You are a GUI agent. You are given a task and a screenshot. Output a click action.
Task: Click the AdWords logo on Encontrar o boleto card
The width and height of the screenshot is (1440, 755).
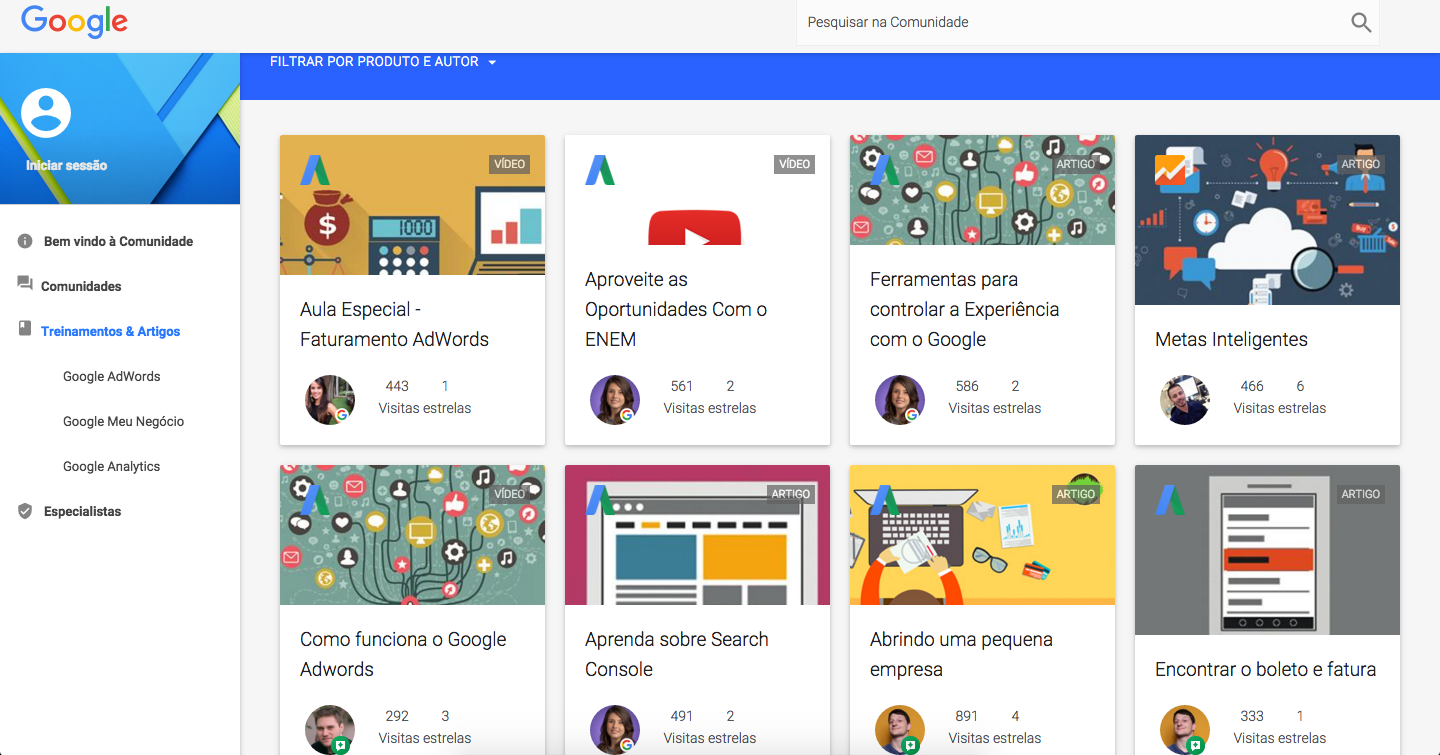1170,500
